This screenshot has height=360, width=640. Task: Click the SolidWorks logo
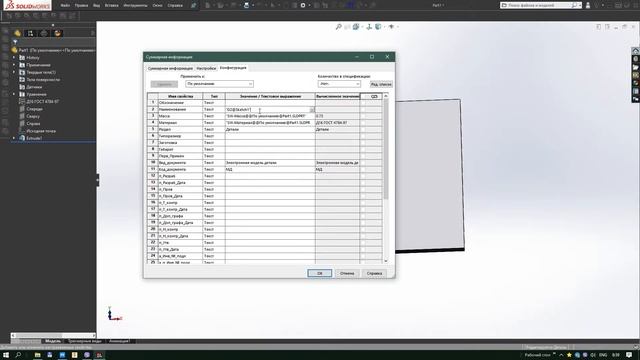click(27, 5)
